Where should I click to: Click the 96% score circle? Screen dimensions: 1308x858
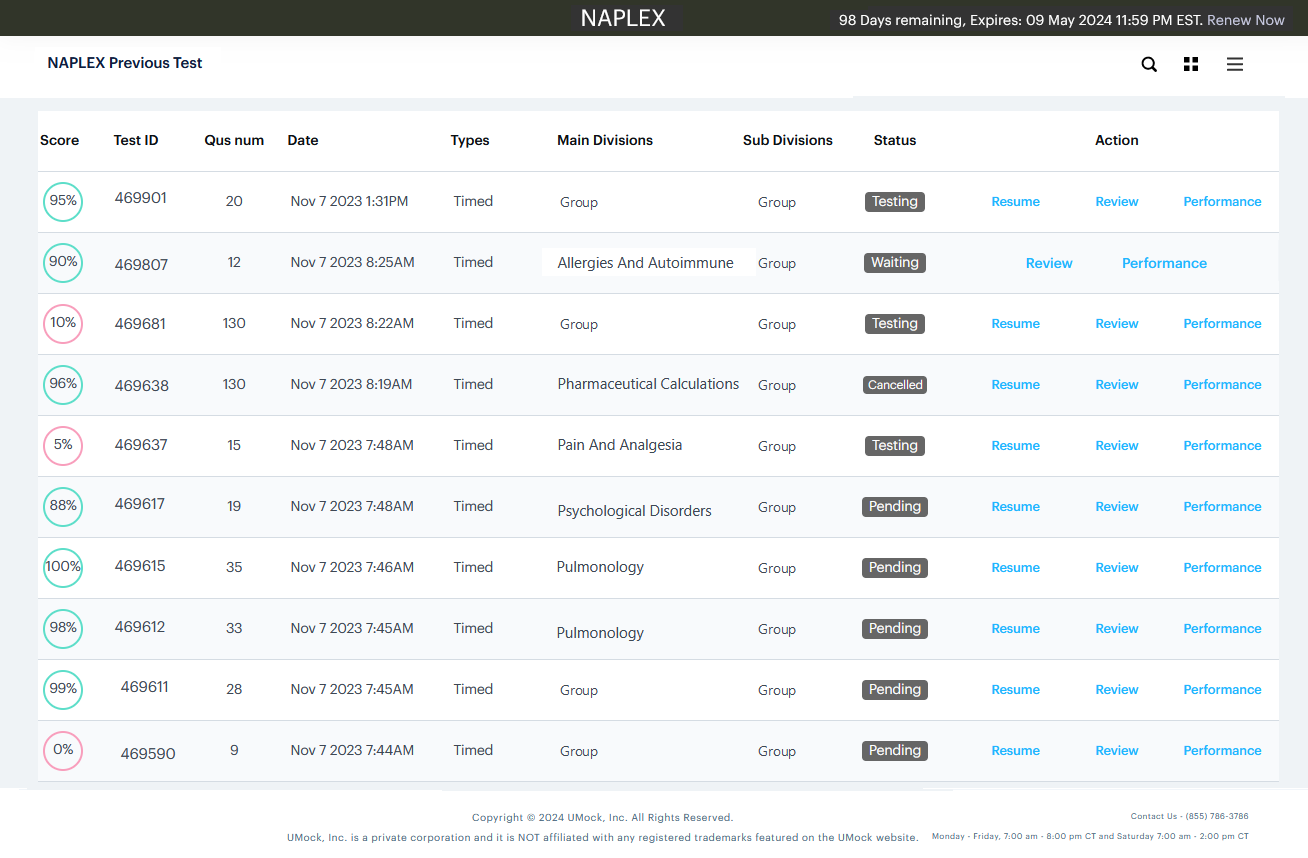point(63,384)
